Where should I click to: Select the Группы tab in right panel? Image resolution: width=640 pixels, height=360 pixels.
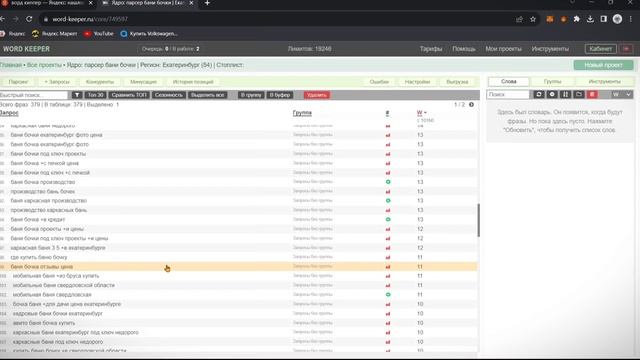point(553,81)
